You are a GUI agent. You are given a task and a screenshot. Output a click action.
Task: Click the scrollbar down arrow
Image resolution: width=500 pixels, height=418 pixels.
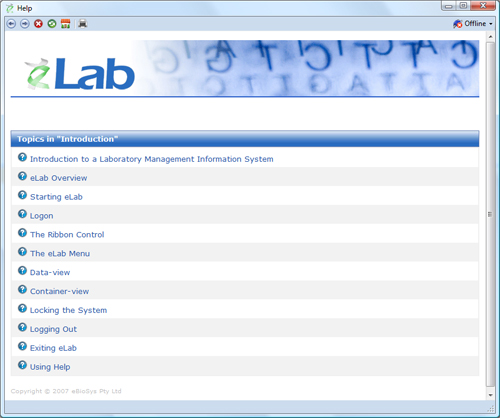[490, 395]
